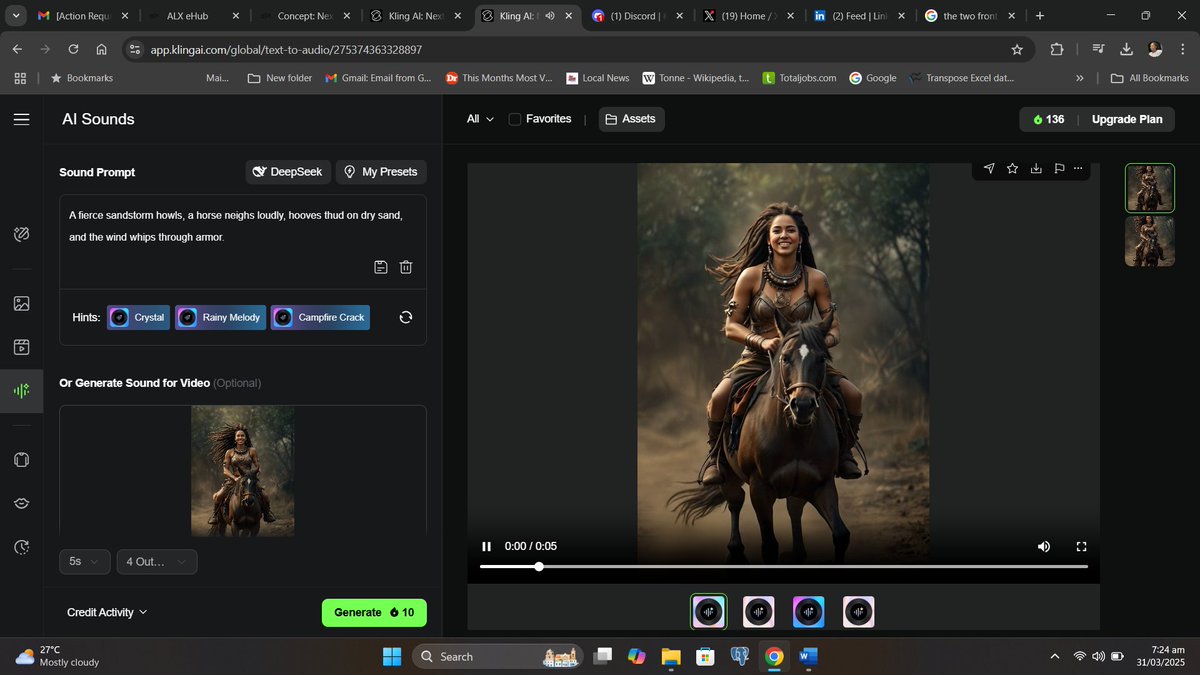Switch to the ALX eHub browser tab
The width and height of the screenshot is (1200, 675).
194,16
